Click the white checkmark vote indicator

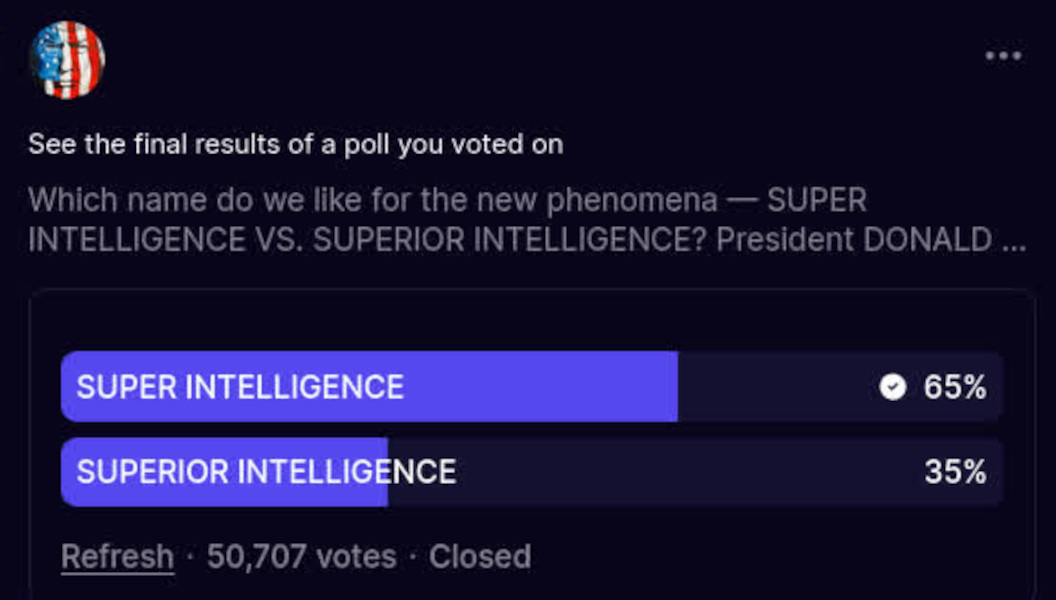coord(892,387)
